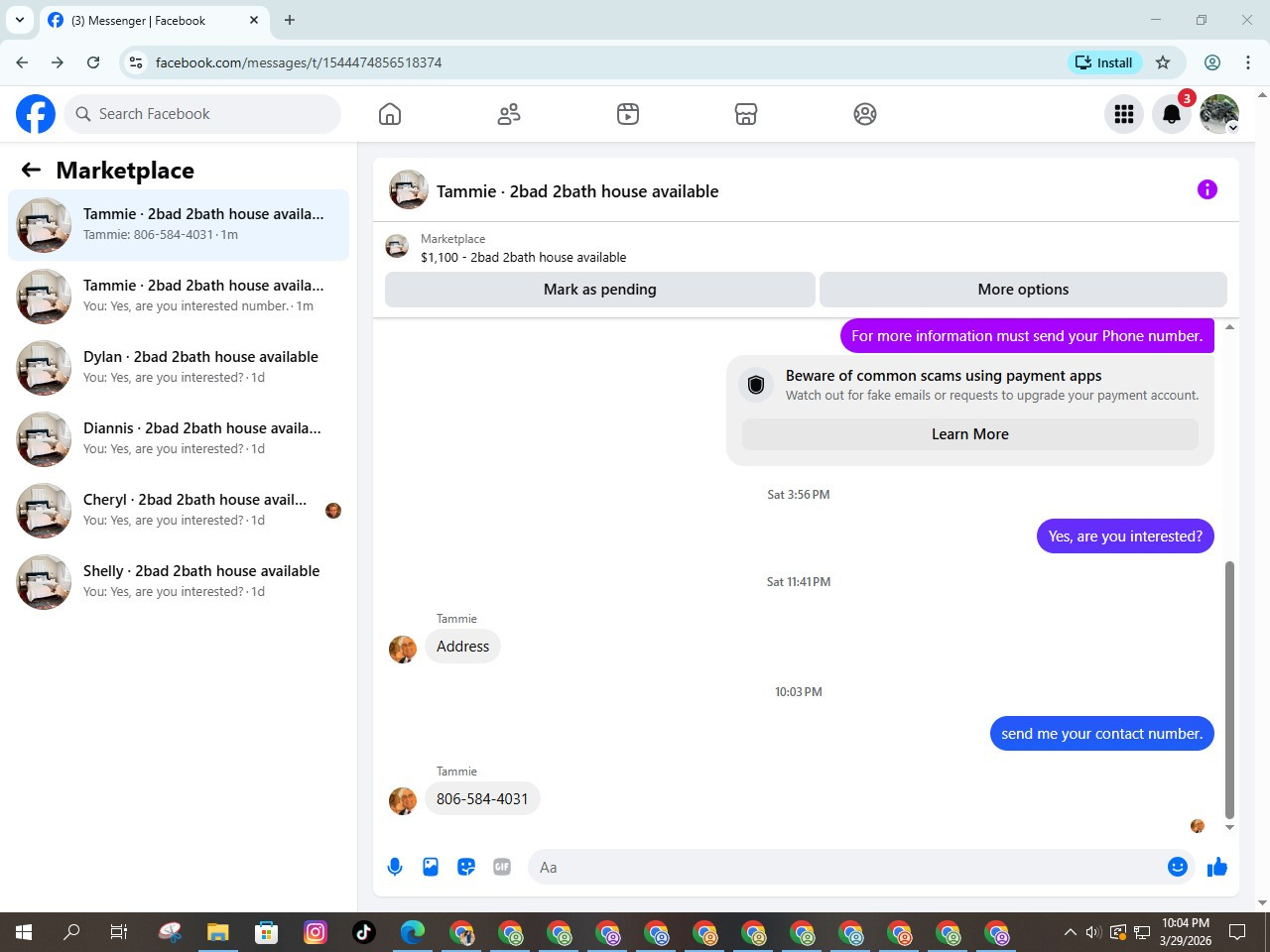The width and height of the screenshot is (1270, 952).
Task: Open the Home feed icon
Action: [390, 114]
